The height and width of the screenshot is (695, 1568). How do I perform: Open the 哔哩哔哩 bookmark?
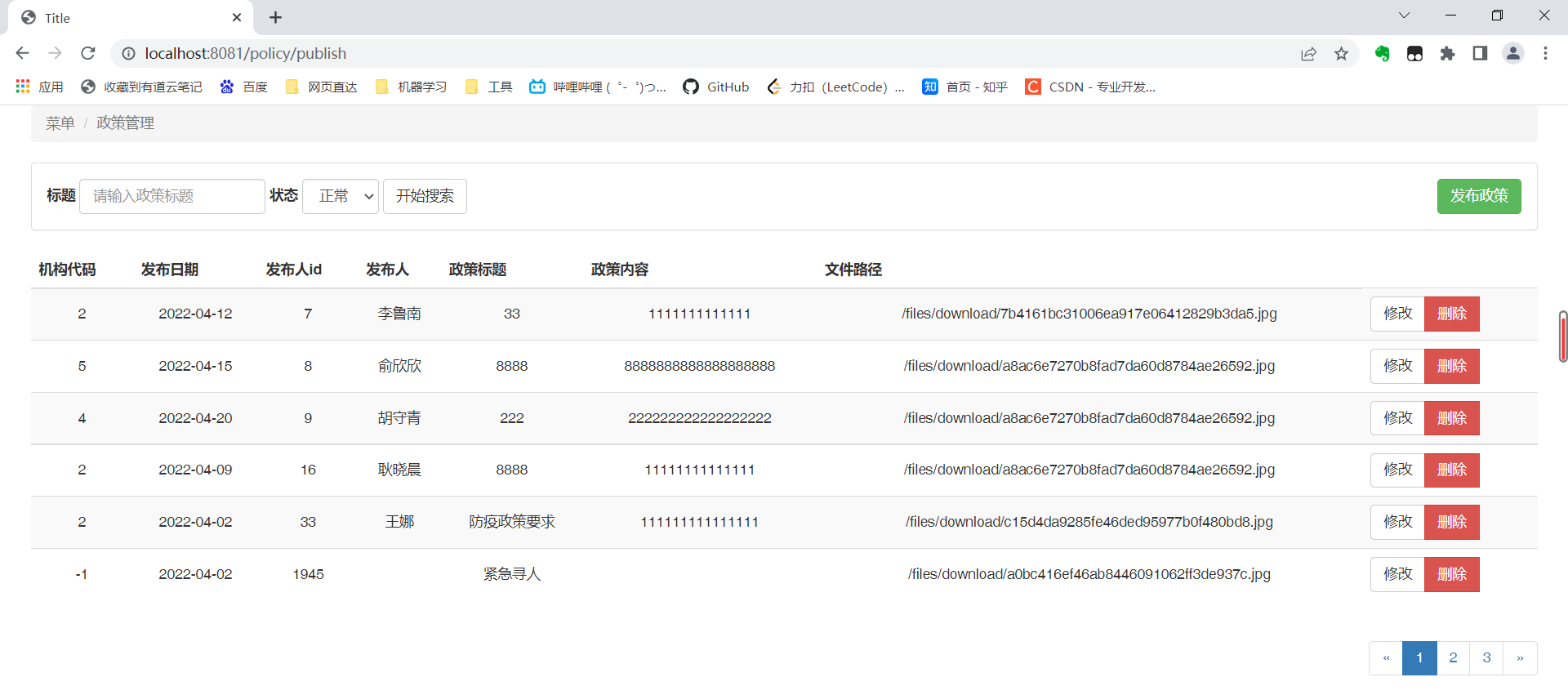598,87
